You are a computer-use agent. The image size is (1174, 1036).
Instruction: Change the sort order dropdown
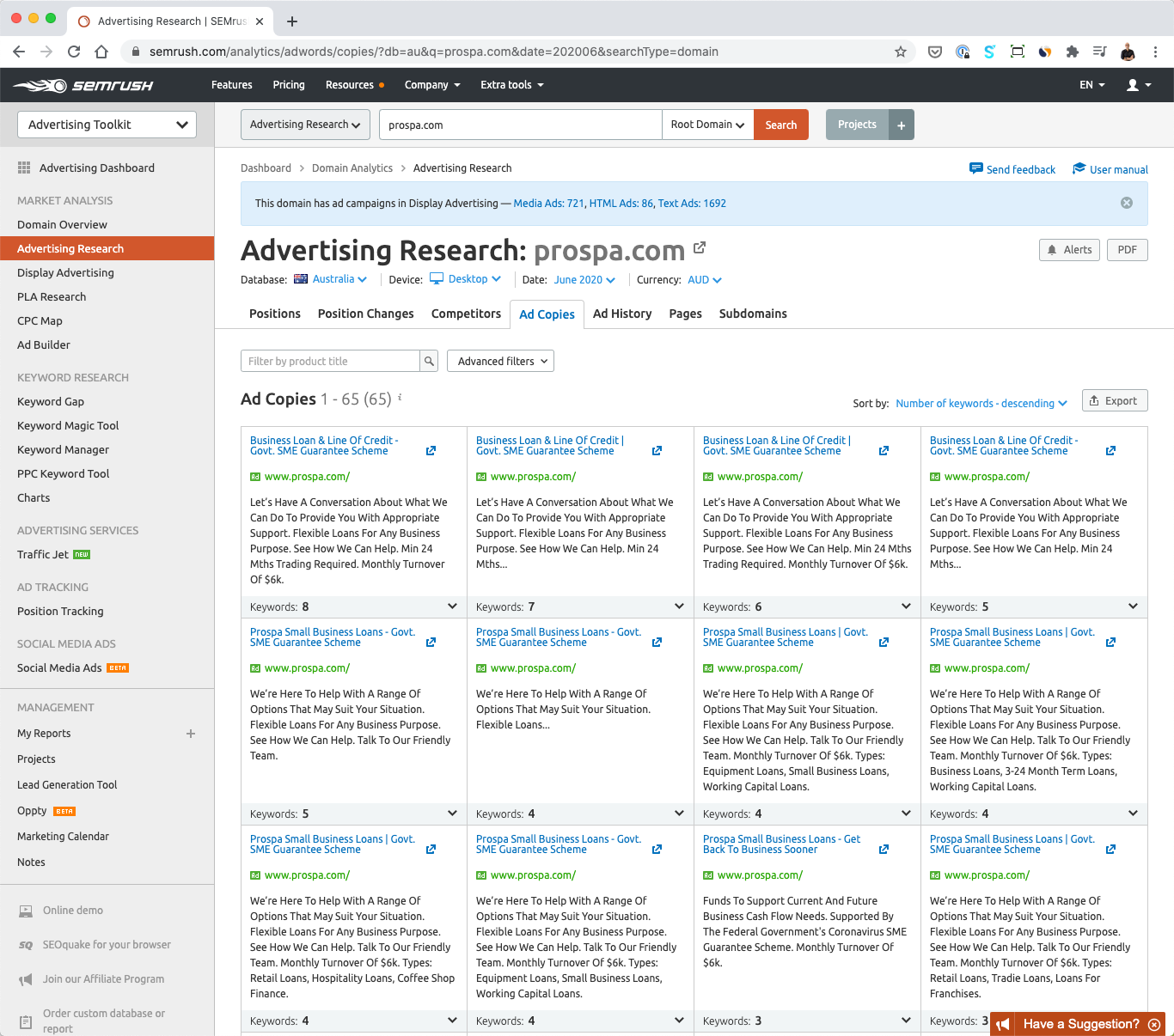pos(981,403)
